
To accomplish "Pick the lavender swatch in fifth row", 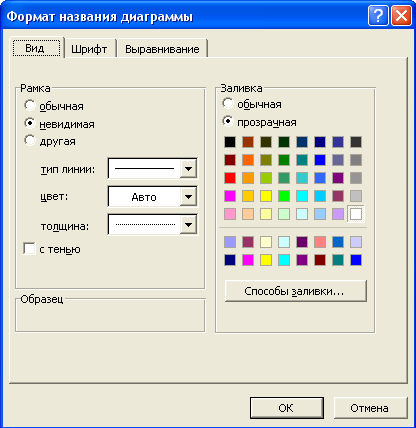I will [338, 214].
